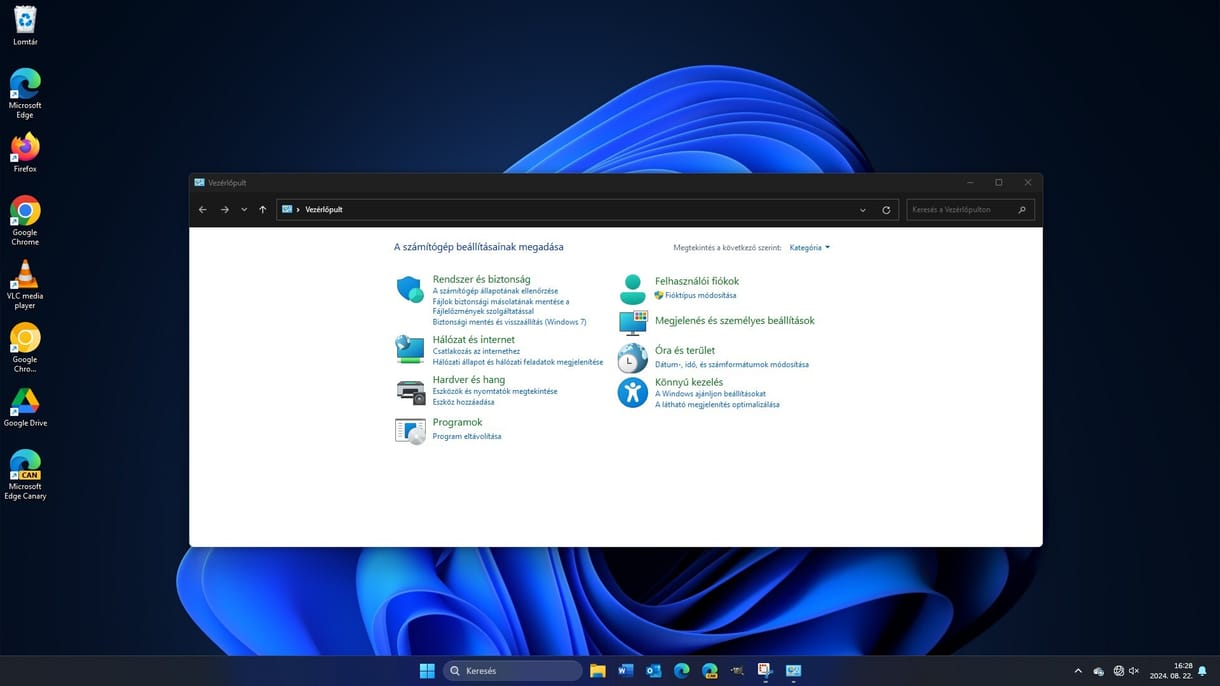Image resolution: width=1220 pixels, height=686 pixels.
Task: Select Google Drive desktop shortcut
Action: tap(25, 407)
